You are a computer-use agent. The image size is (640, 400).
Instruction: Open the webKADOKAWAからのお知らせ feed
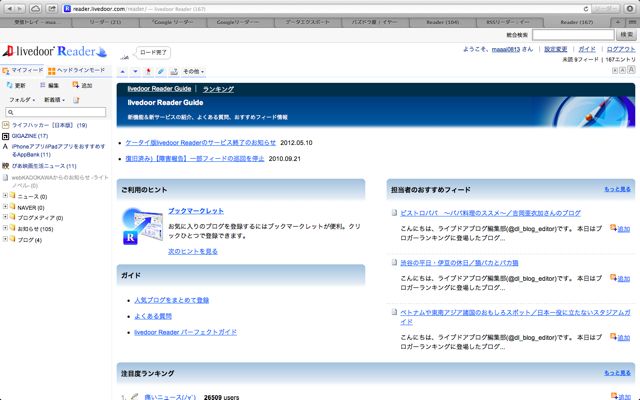tap(60, 181)
